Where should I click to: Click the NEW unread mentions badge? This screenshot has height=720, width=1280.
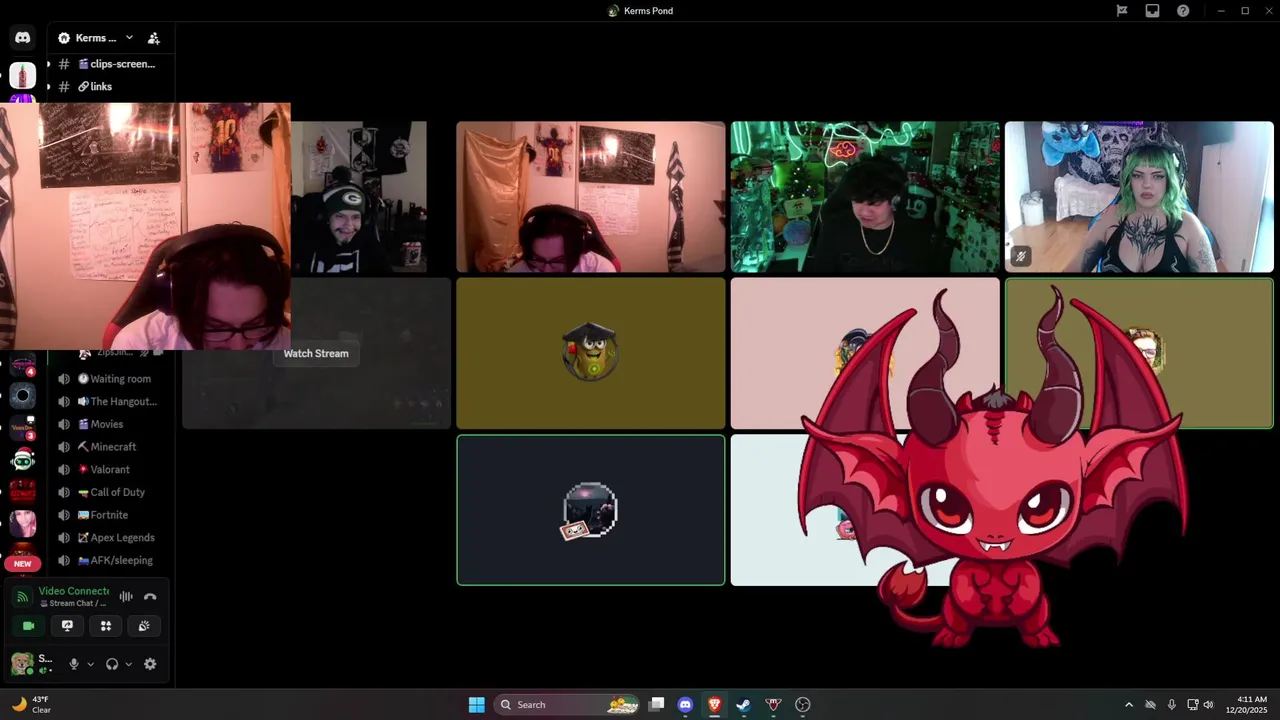click(22, 564)
